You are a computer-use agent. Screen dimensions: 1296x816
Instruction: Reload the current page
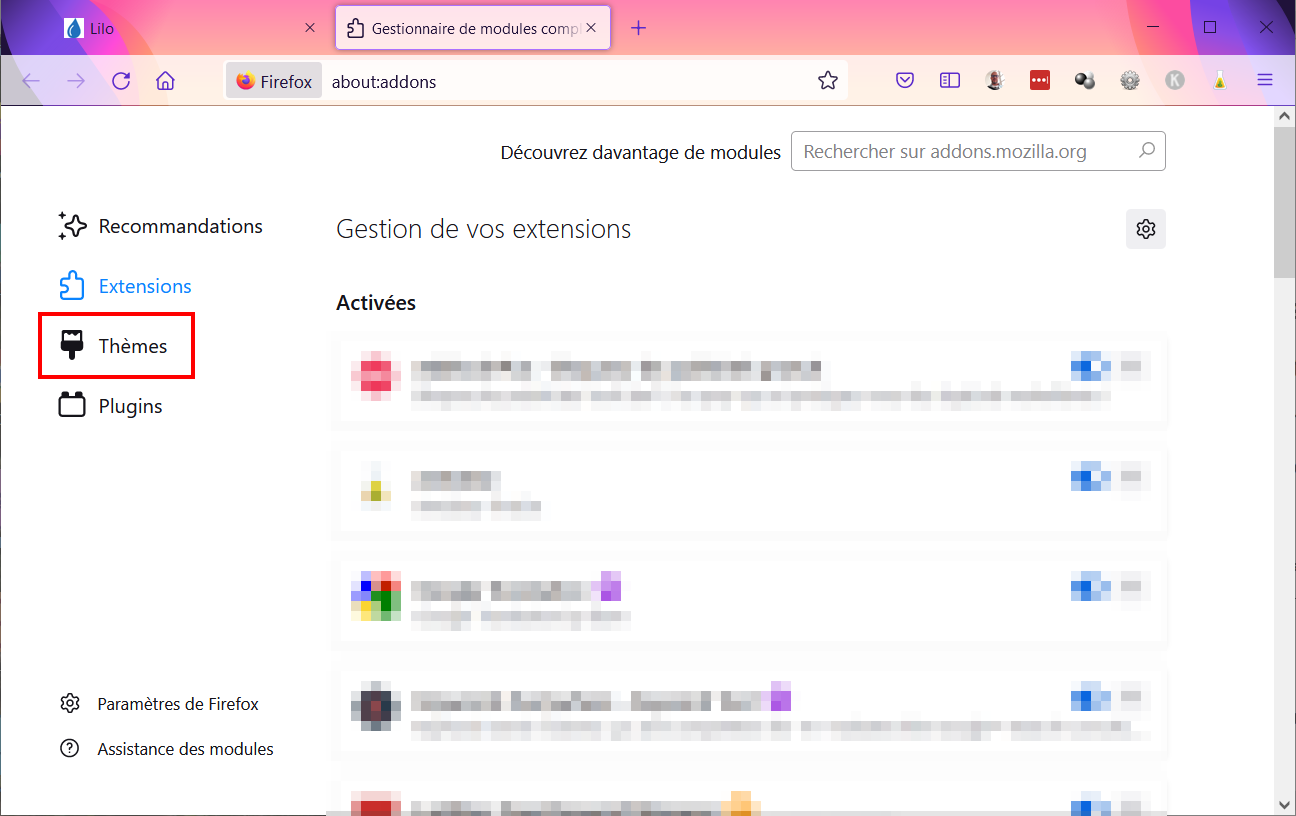click(121, 81)
